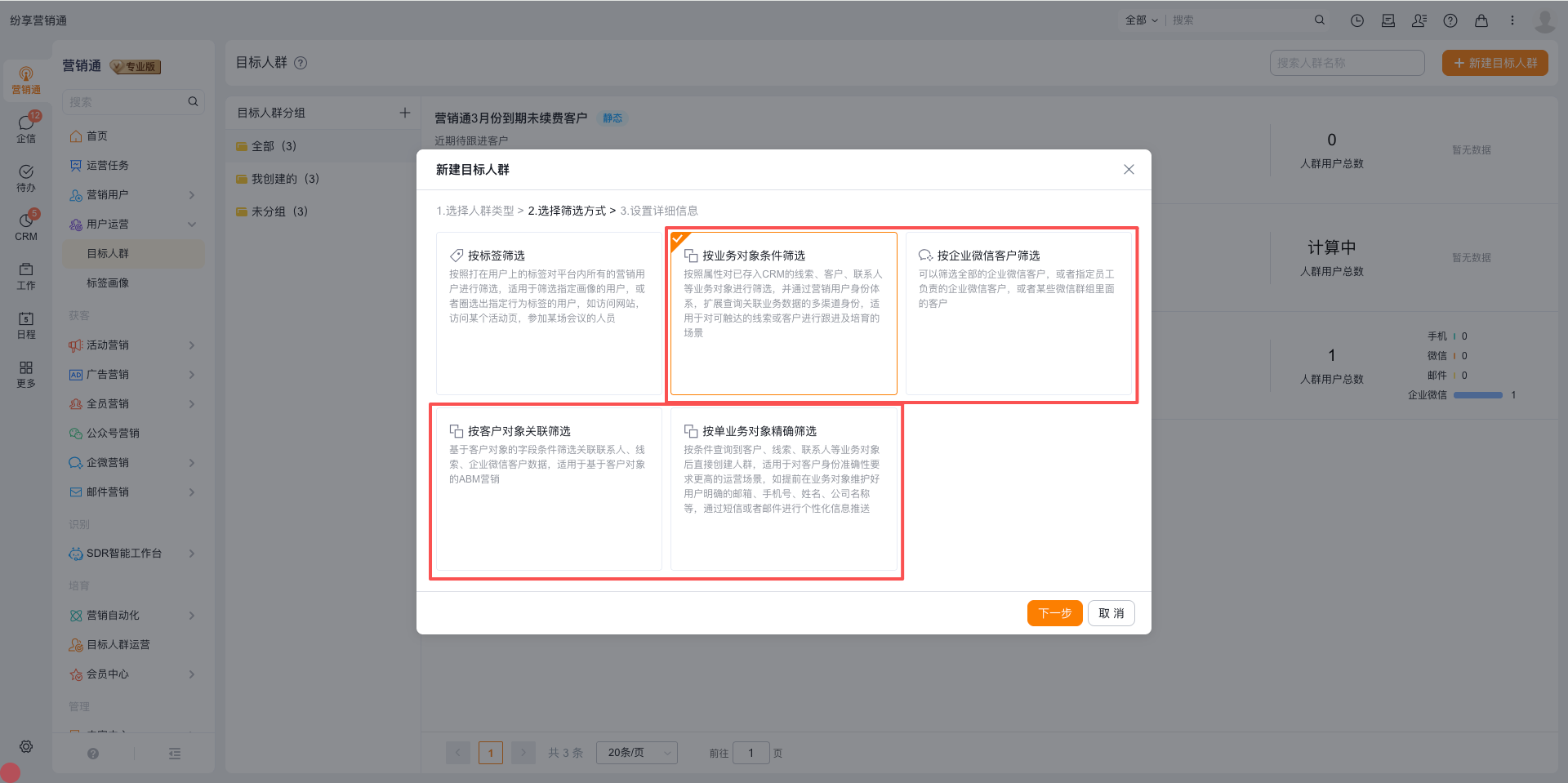The width and height of the screenshot is (1568, 783).
Task: Open the 20条/页 page size dropdown
Action: tap(637, 753)
